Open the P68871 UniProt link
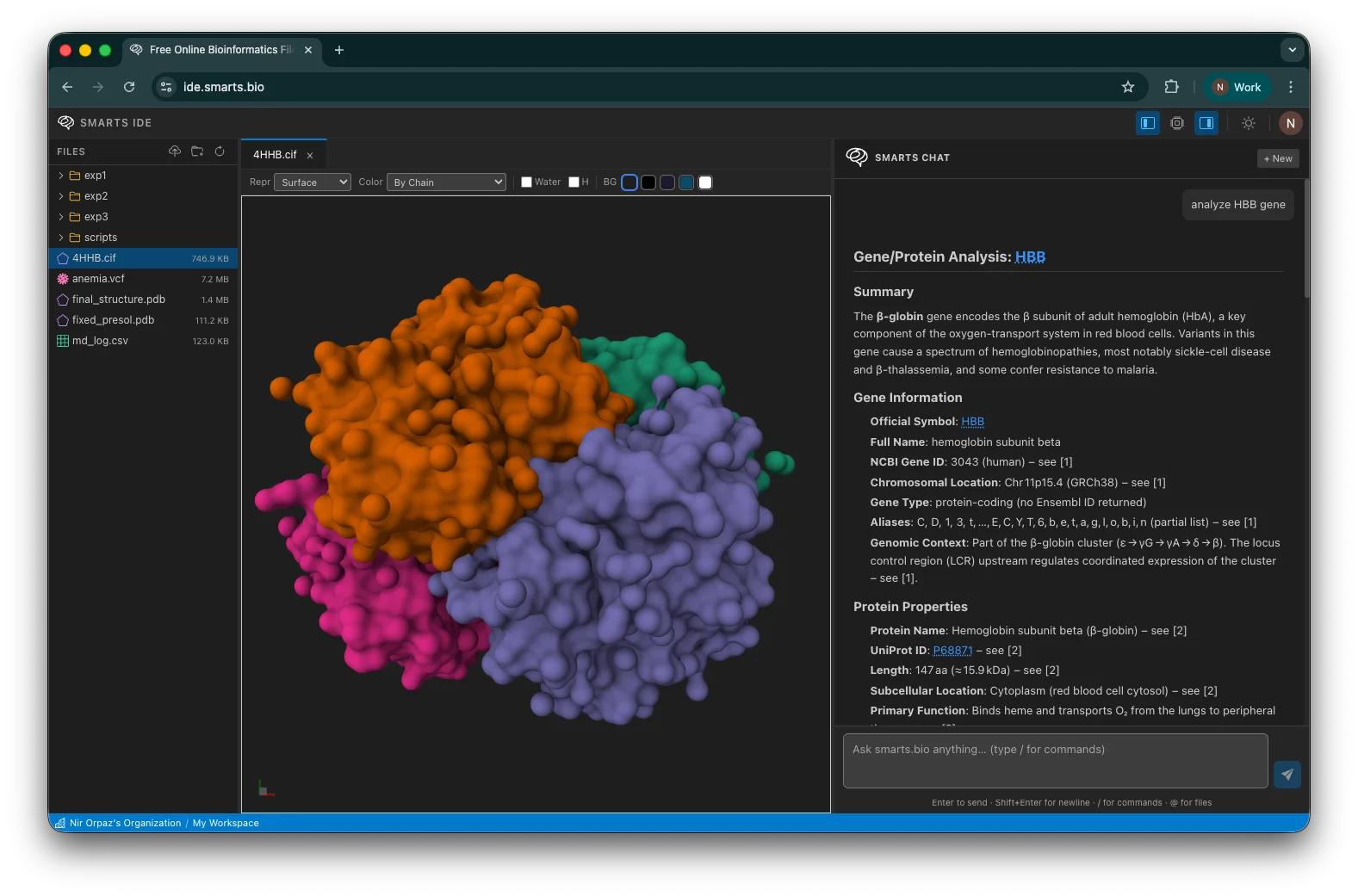Image resolution: width=1358 pixels, height=896 pixels. 952,651
